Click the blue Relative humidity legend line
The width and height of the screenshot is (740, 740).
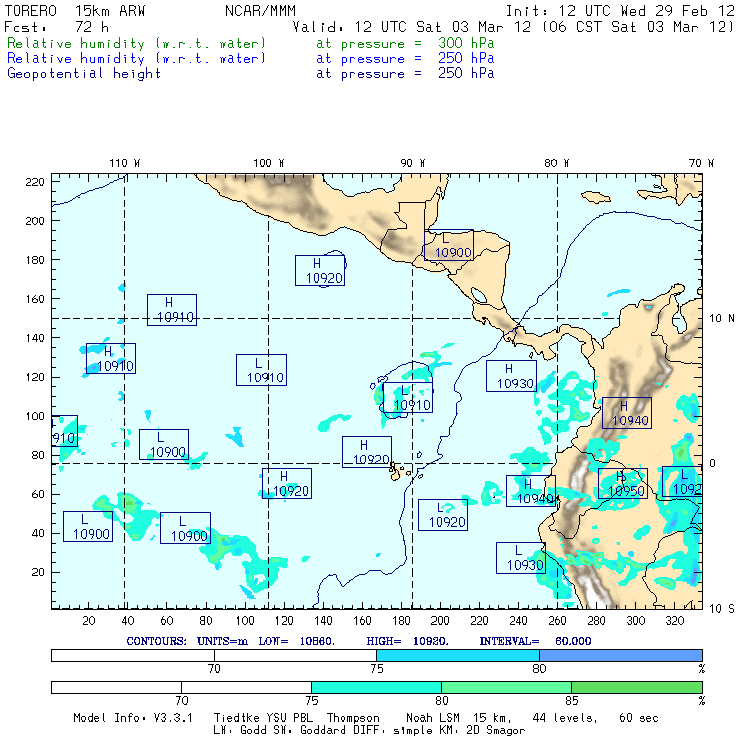(x=137, y=59)
